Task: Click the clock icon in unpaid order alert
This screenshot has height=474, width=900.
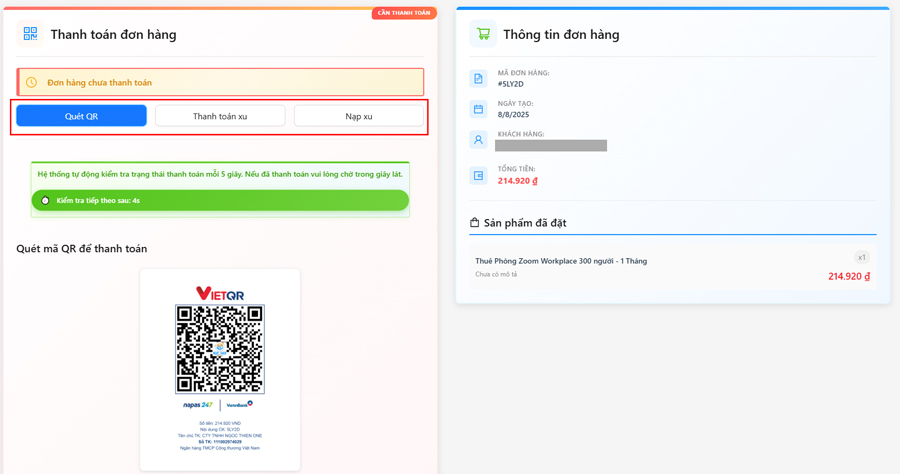Action: tap(32, 82)
